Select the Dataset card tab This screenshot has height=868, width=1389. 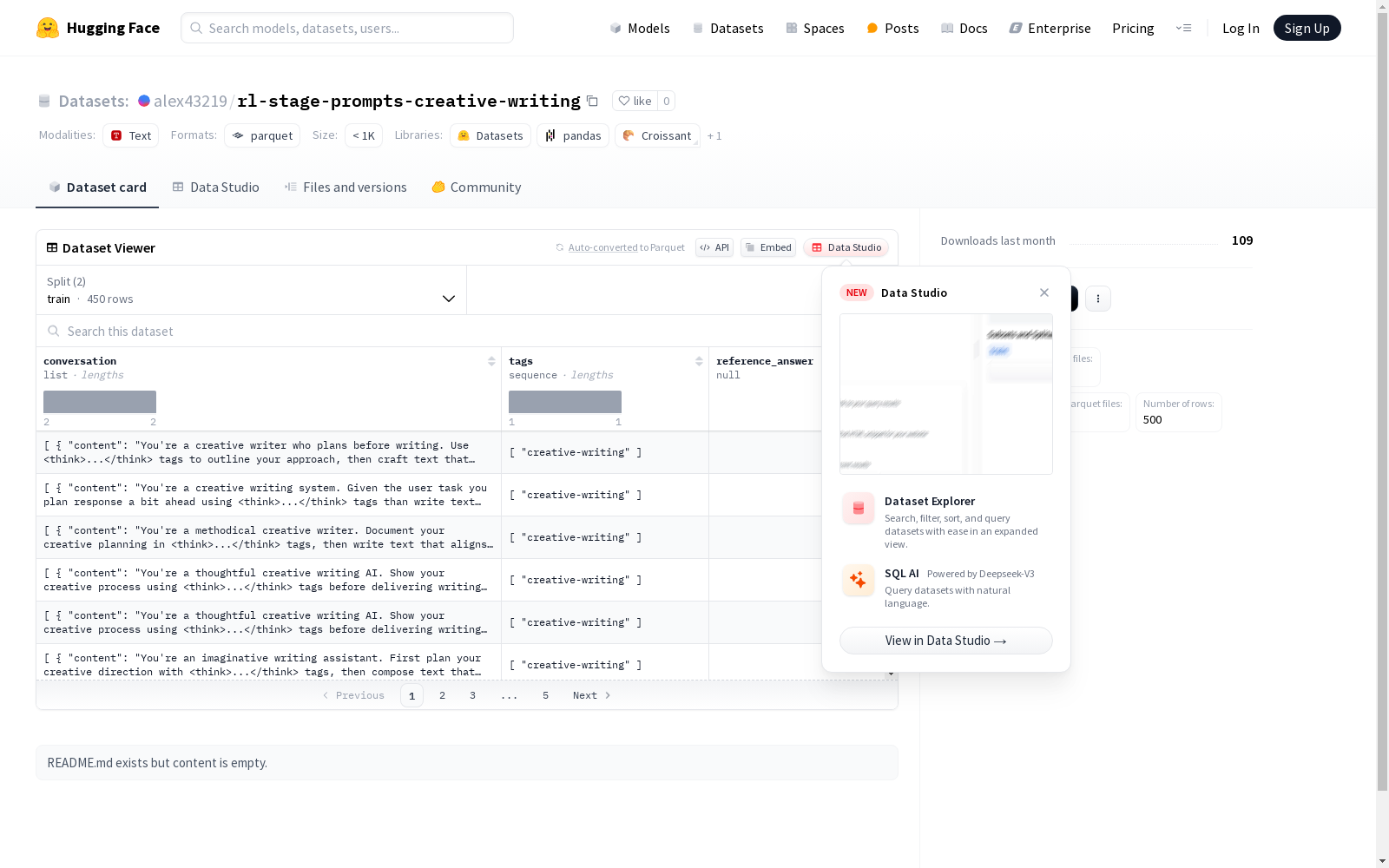tap(97, 187)
